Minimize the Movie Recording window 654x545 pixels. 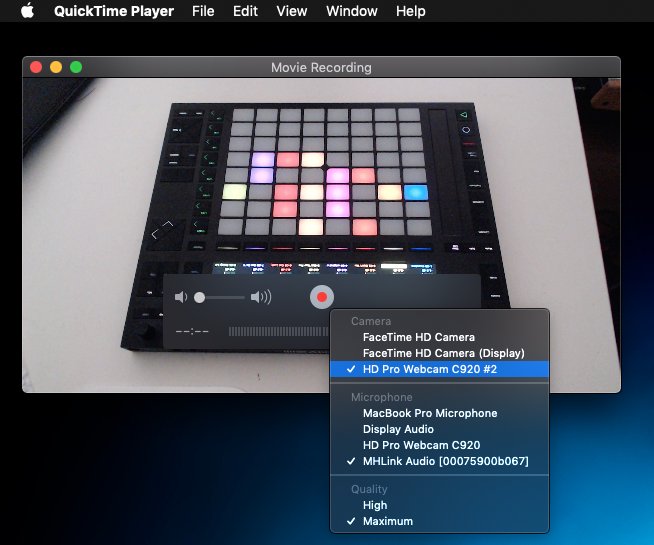(56, 67)
